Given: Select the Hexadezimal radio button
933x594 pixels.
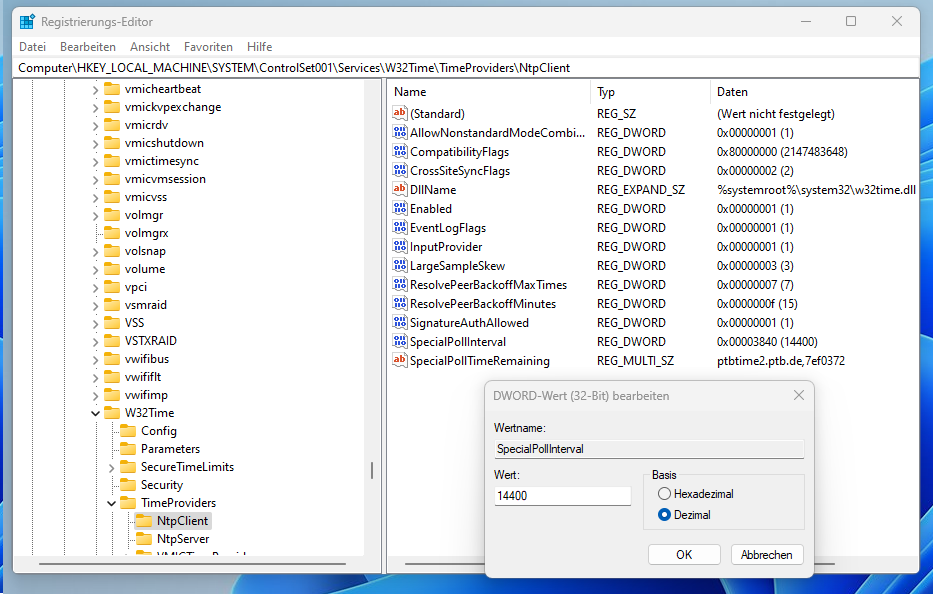Looking at the screenshot, I should pos(664,494).
